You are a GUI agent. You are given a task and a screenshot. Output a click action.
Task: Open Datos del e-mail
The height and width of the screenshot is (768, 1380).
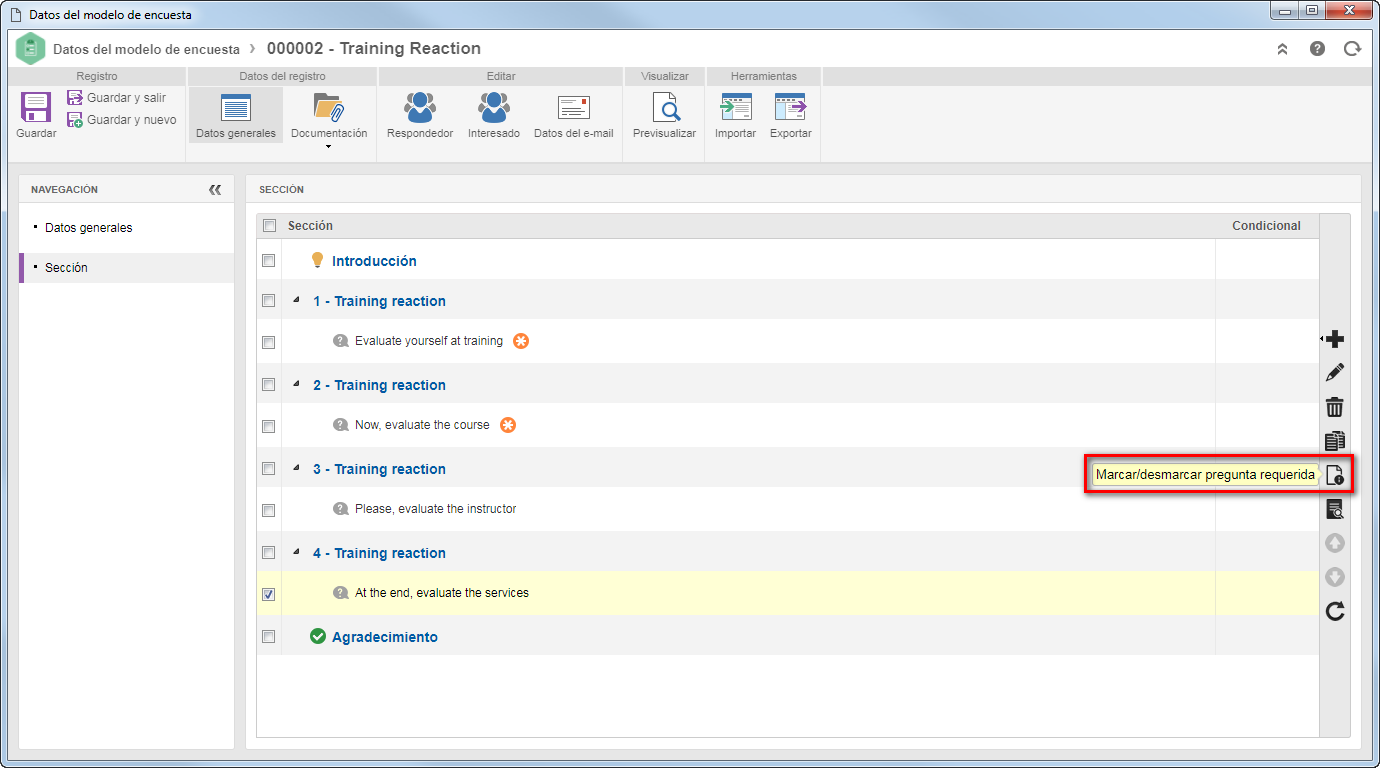pos(574,116)
